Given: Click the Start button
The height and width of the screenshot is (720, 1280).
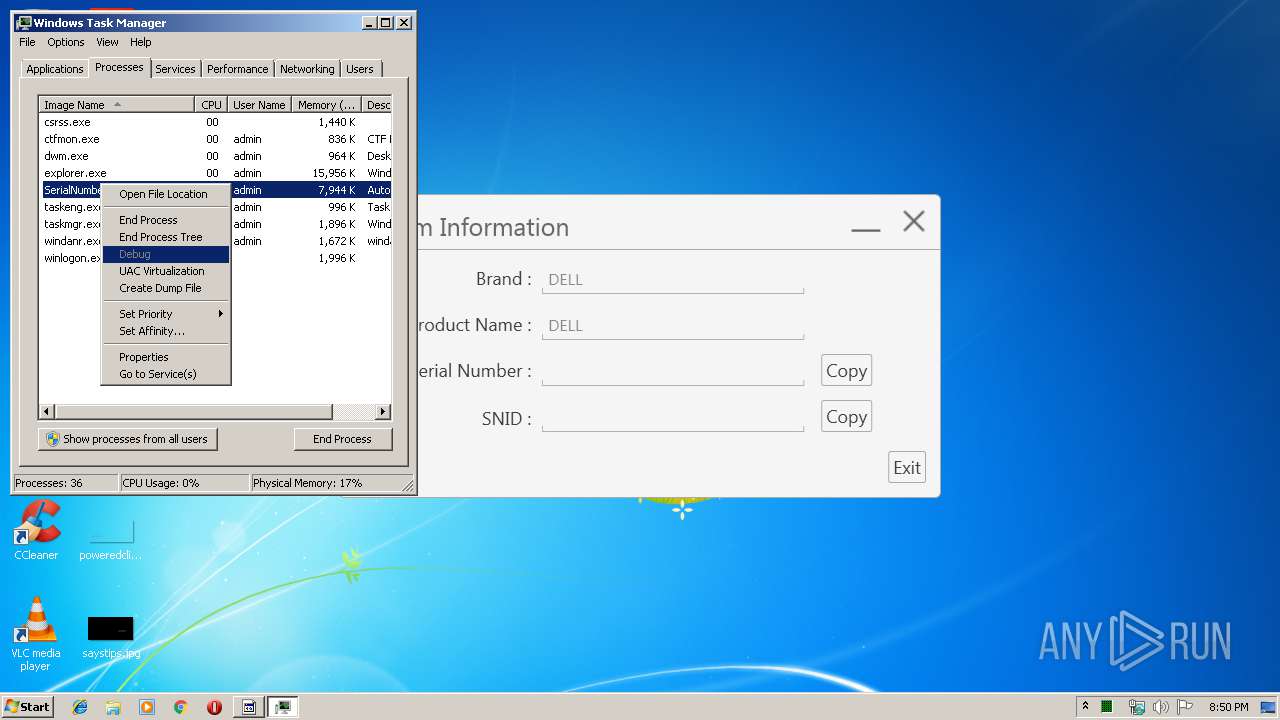Looking at the screenshot, I should point(28,707).
